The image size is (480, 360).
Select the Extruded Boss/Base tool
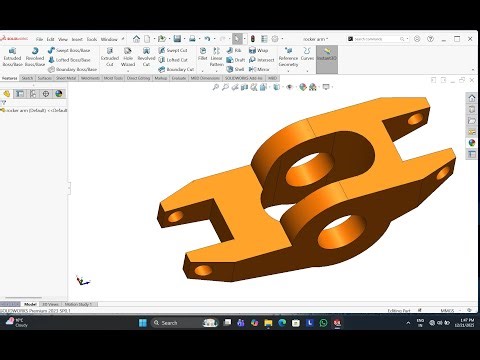click(x=12, y=57)
